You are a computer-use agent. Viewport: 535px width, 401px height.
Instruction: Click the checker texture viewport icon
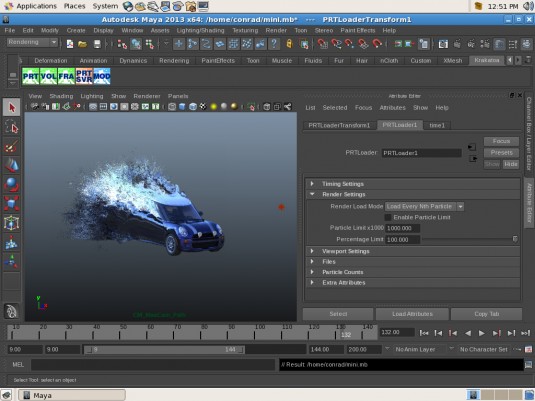pyautogui.click(x=203, y=107)
